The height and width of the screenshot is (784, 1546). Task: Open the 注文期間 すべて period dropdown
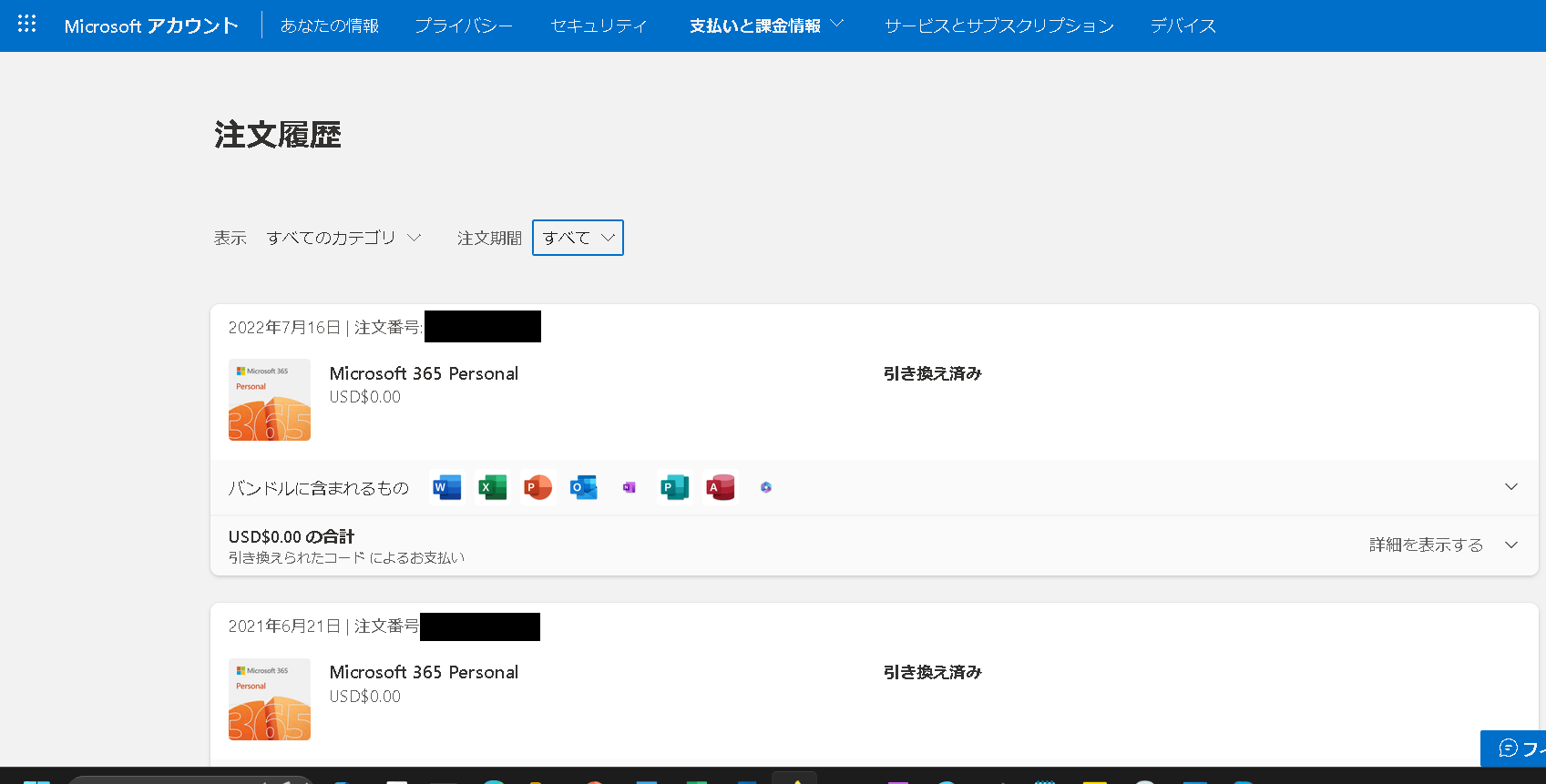[578, 238]
